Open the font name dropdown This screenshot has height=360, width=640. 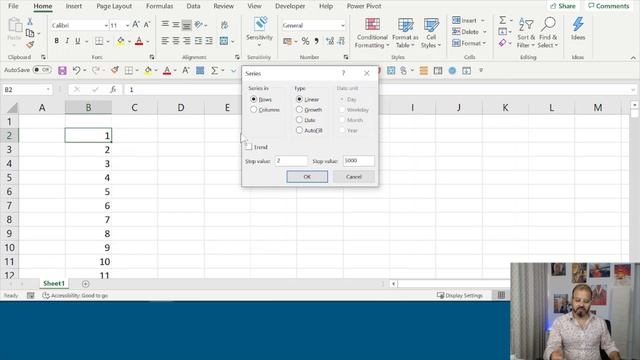click(106, 25)
